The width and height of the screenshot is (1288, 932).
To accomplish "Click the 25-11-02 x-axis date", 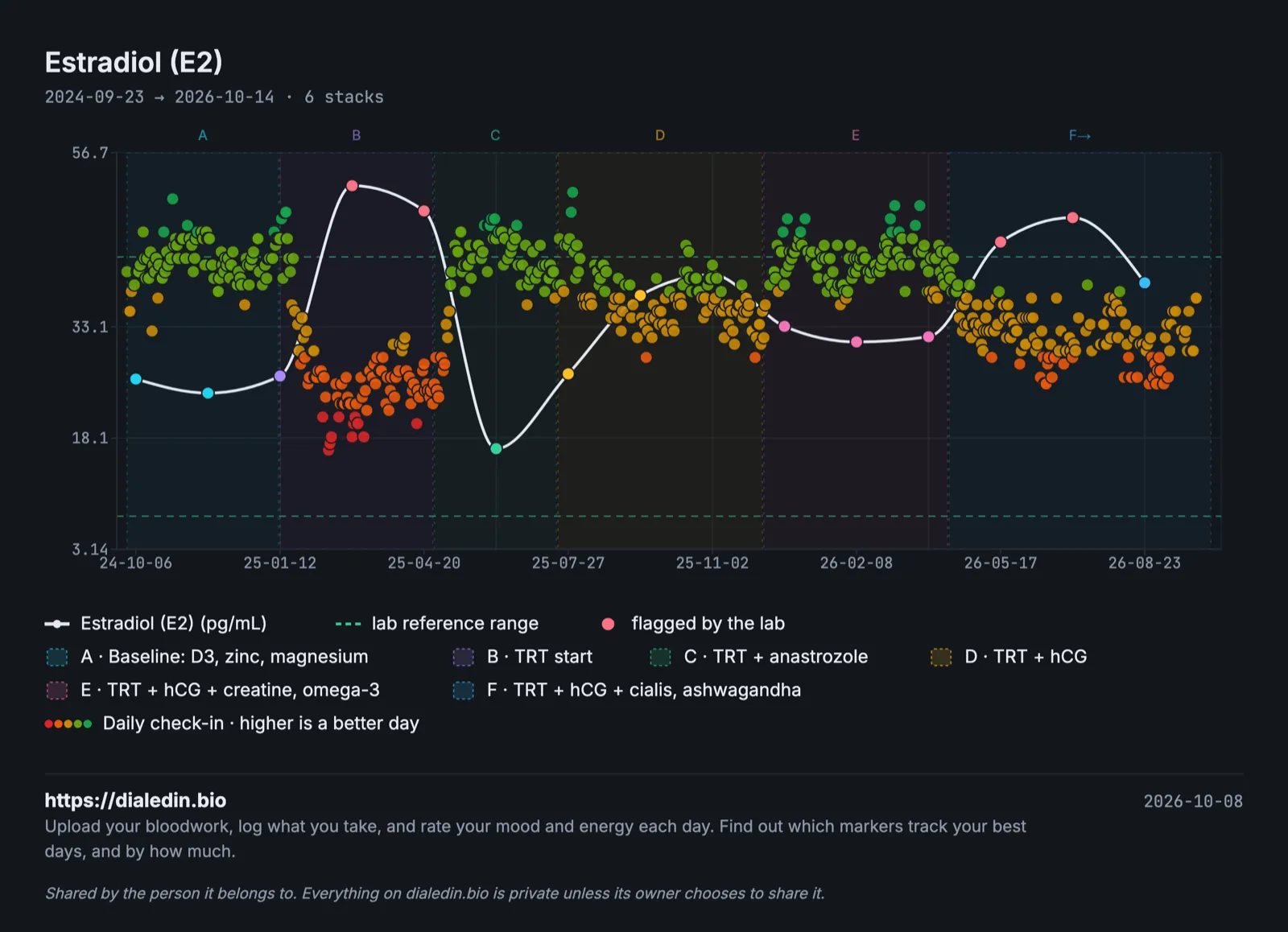I will pyautogui.click(x=712, y=563).
